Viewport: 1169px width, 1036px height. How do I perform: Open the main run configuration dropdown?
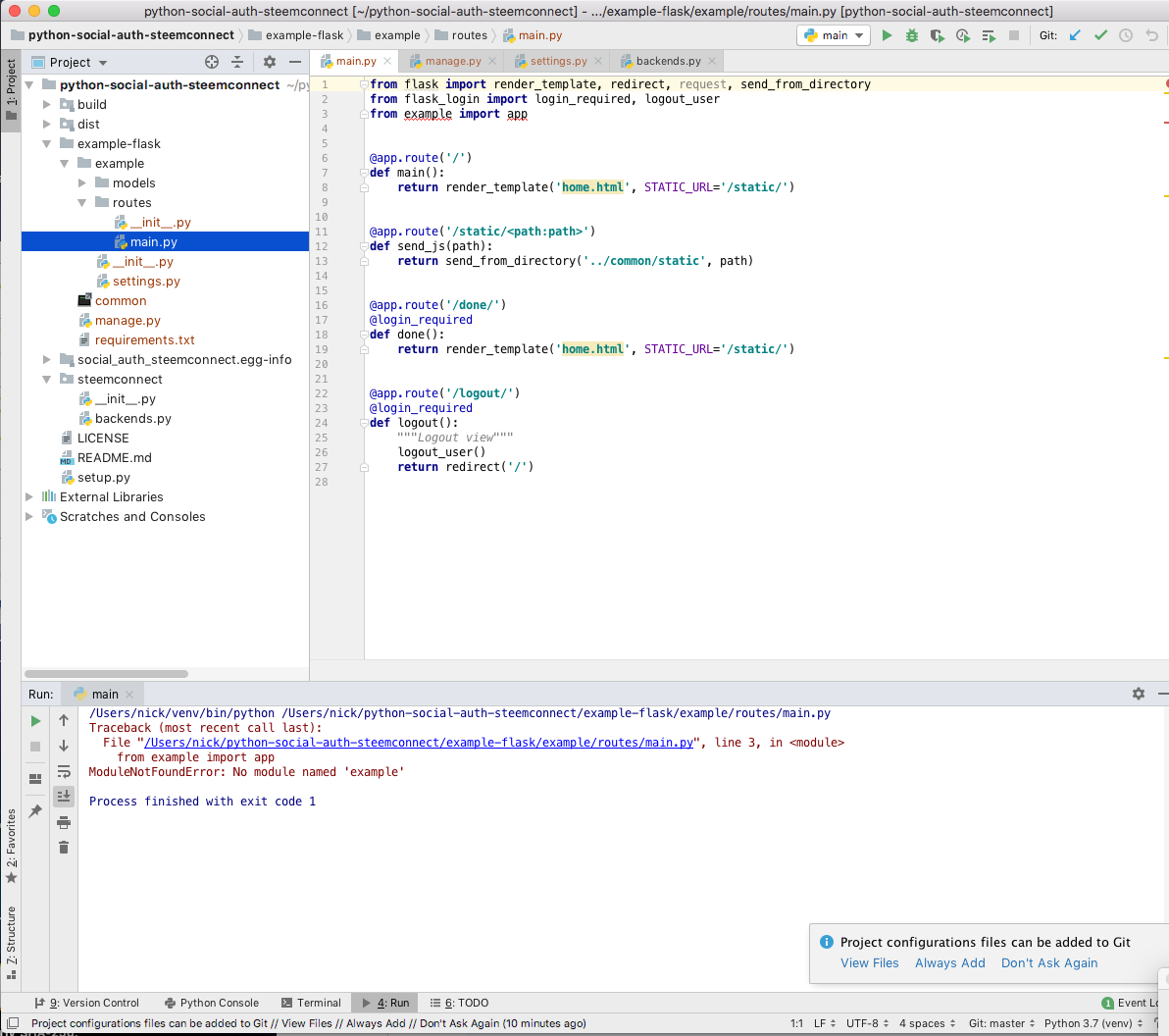[834, 35]
